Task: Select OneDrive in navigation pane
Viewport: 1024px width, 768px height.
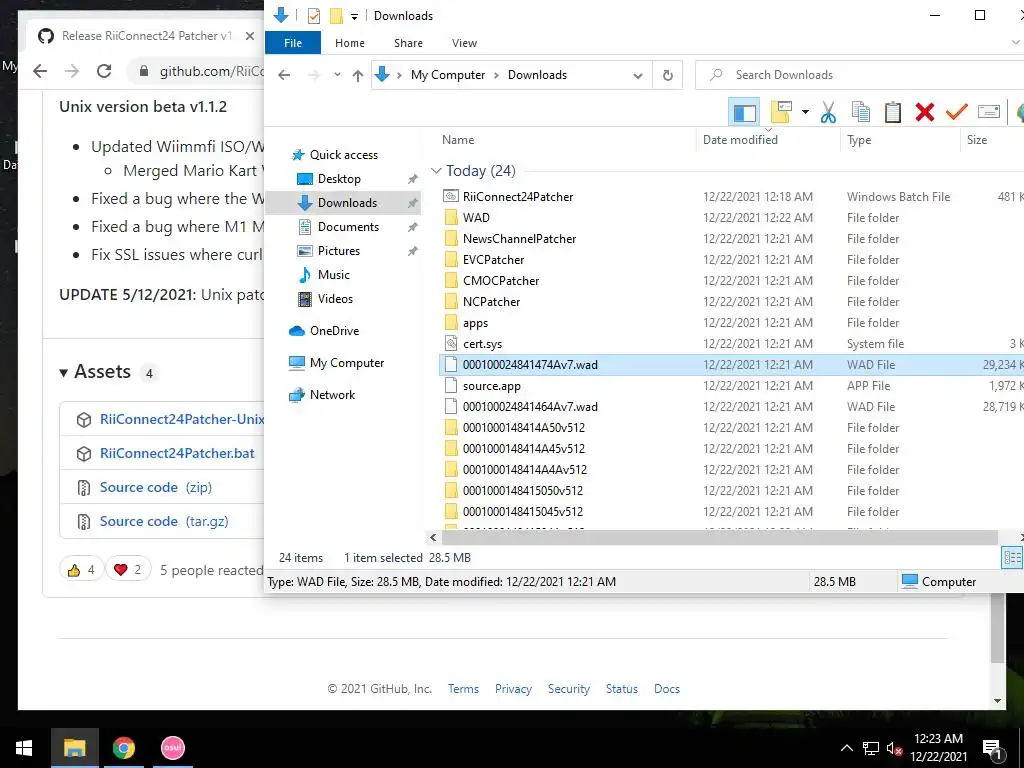Action: (334, 331)
